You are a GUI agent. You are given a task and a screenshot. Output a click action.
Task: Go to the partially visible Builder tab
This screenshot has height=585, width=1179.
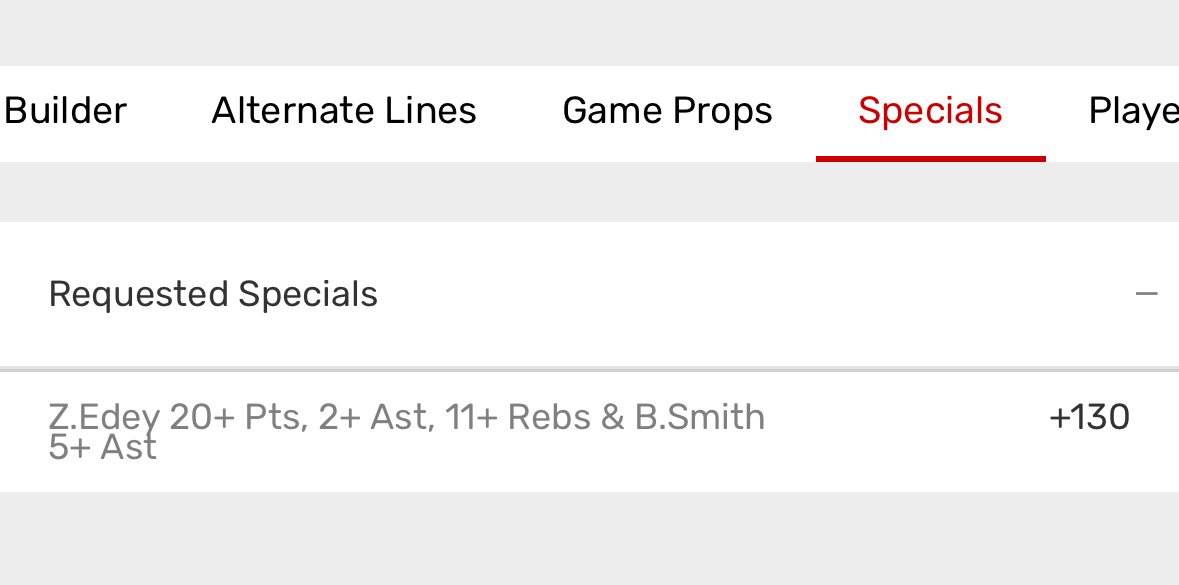click(x=65, y=110)
